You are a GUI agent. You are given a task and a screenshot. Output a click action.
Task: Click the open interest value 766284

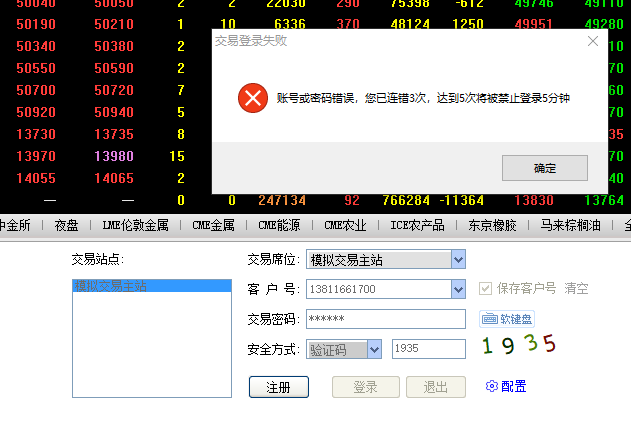(x=406, y=200)
